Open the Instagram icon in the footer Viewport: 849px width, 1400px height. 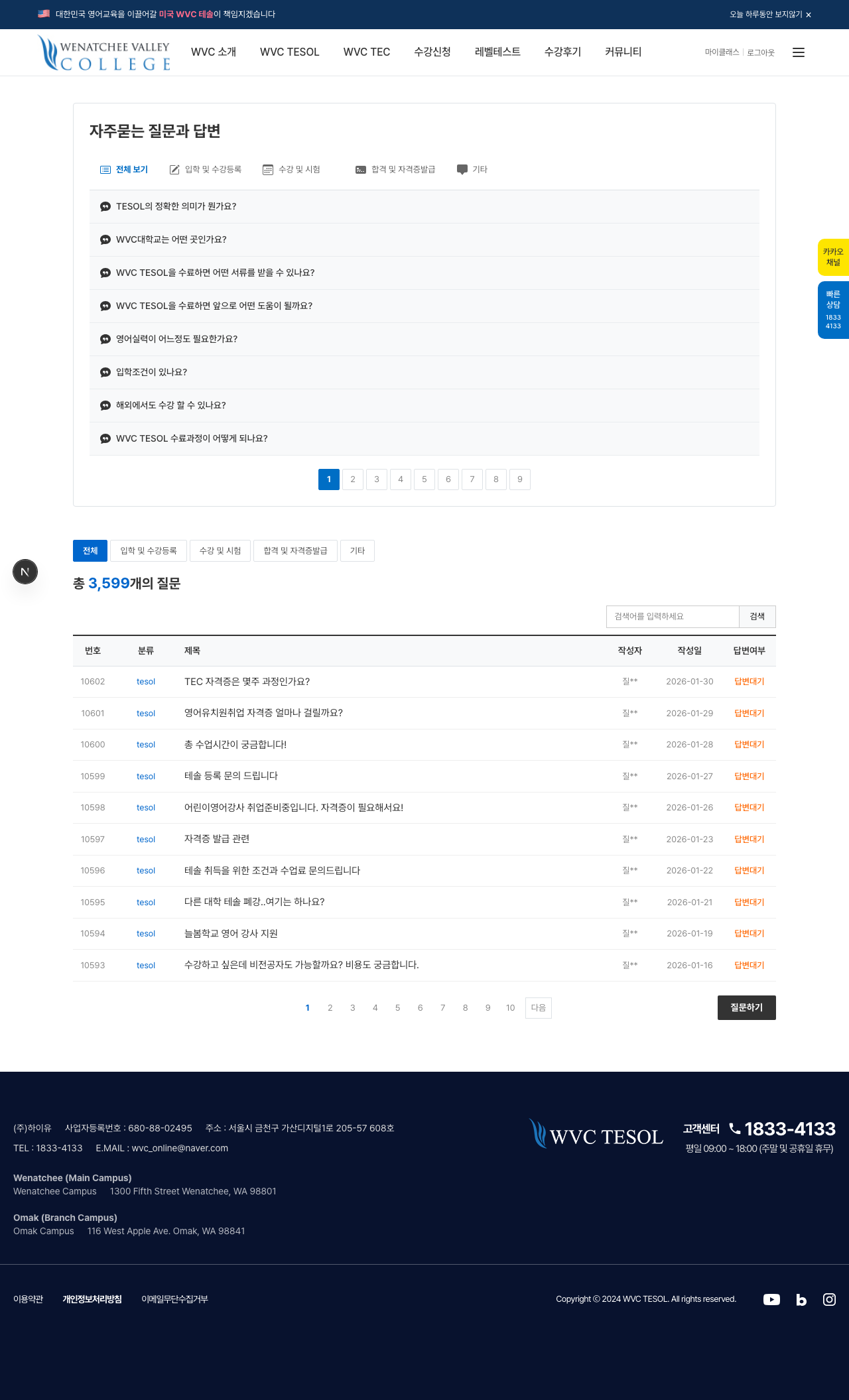[x=829, y=1299]
